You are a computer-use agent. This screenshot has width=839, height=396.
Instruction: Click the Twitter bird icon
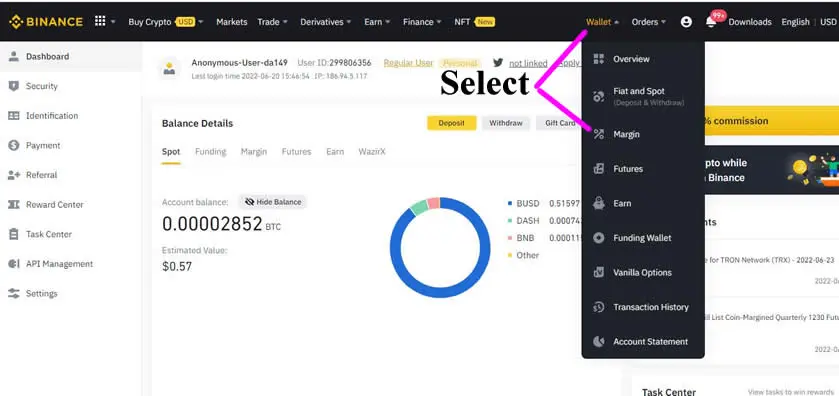click(x=498, y=63)
